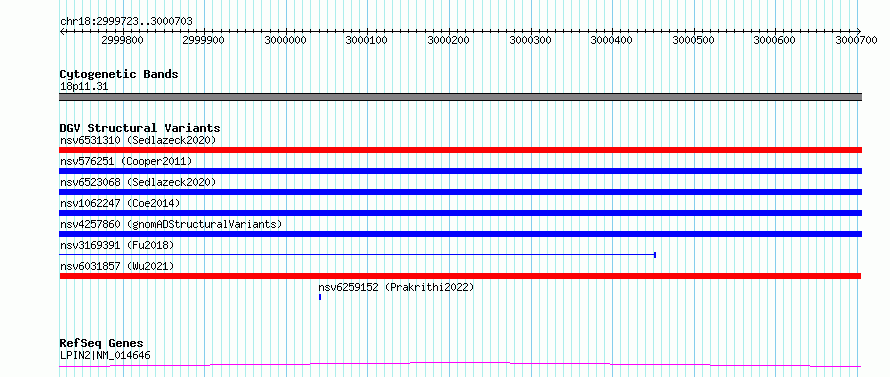Select the blue nsv6523068 variant bar

click(460, 192)
